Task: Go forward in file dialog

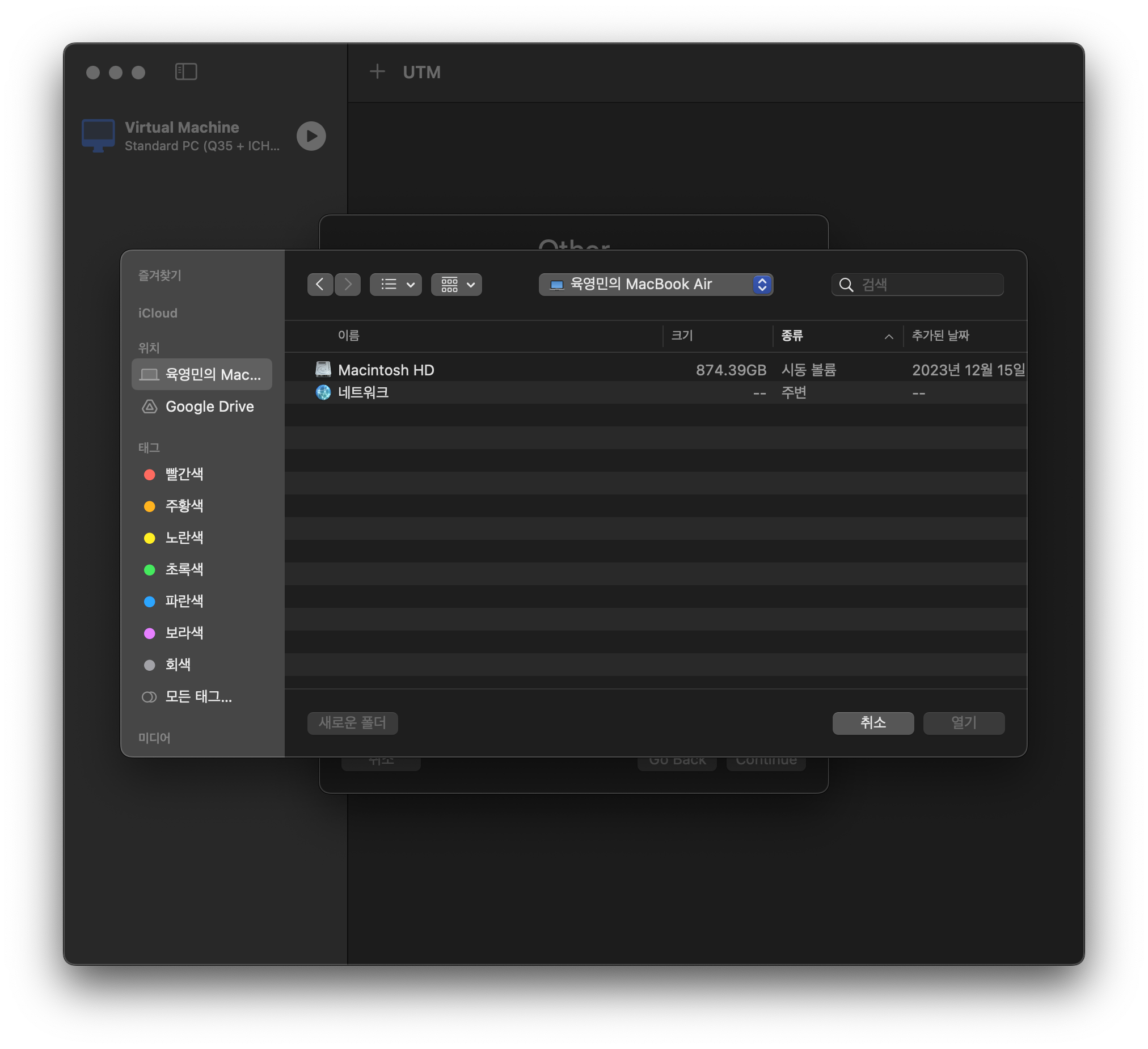Action: pyautogui.click(x=347, y=284)
